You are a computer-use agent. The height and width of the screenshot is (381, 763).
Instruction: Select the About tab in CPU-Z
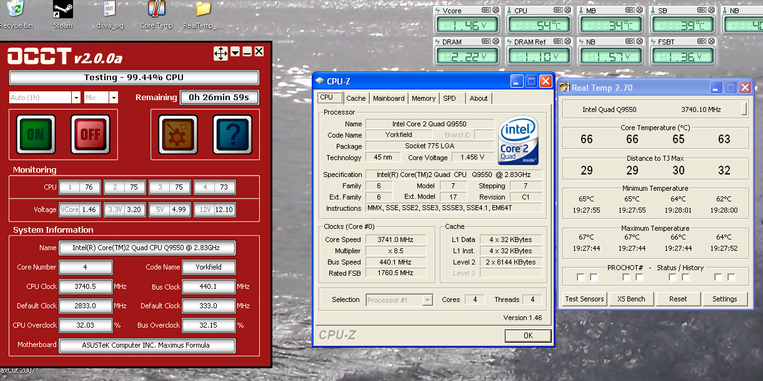[478, 98]
